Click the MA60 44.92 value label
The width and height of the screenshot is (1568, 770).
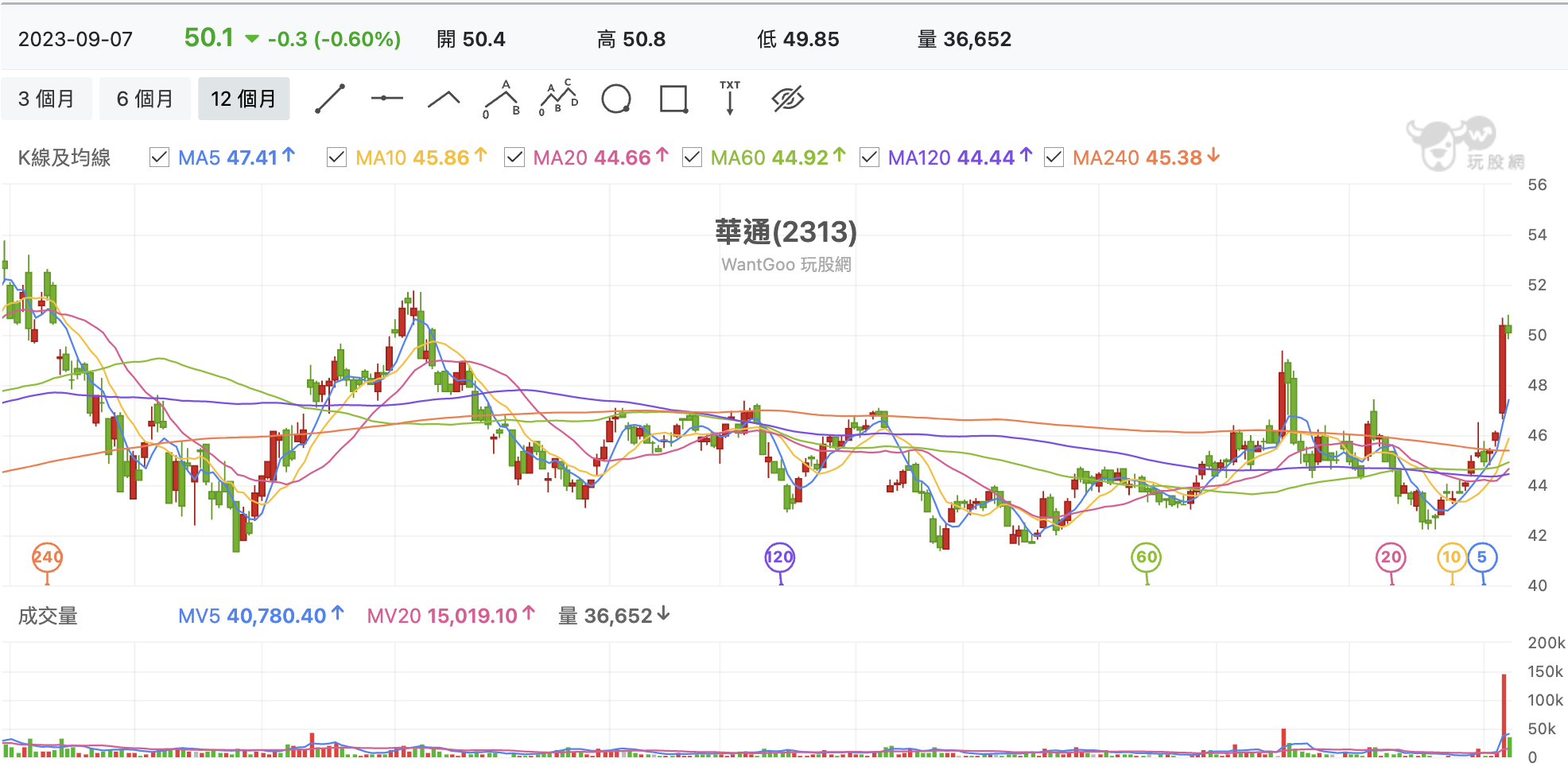coord(778,157)
